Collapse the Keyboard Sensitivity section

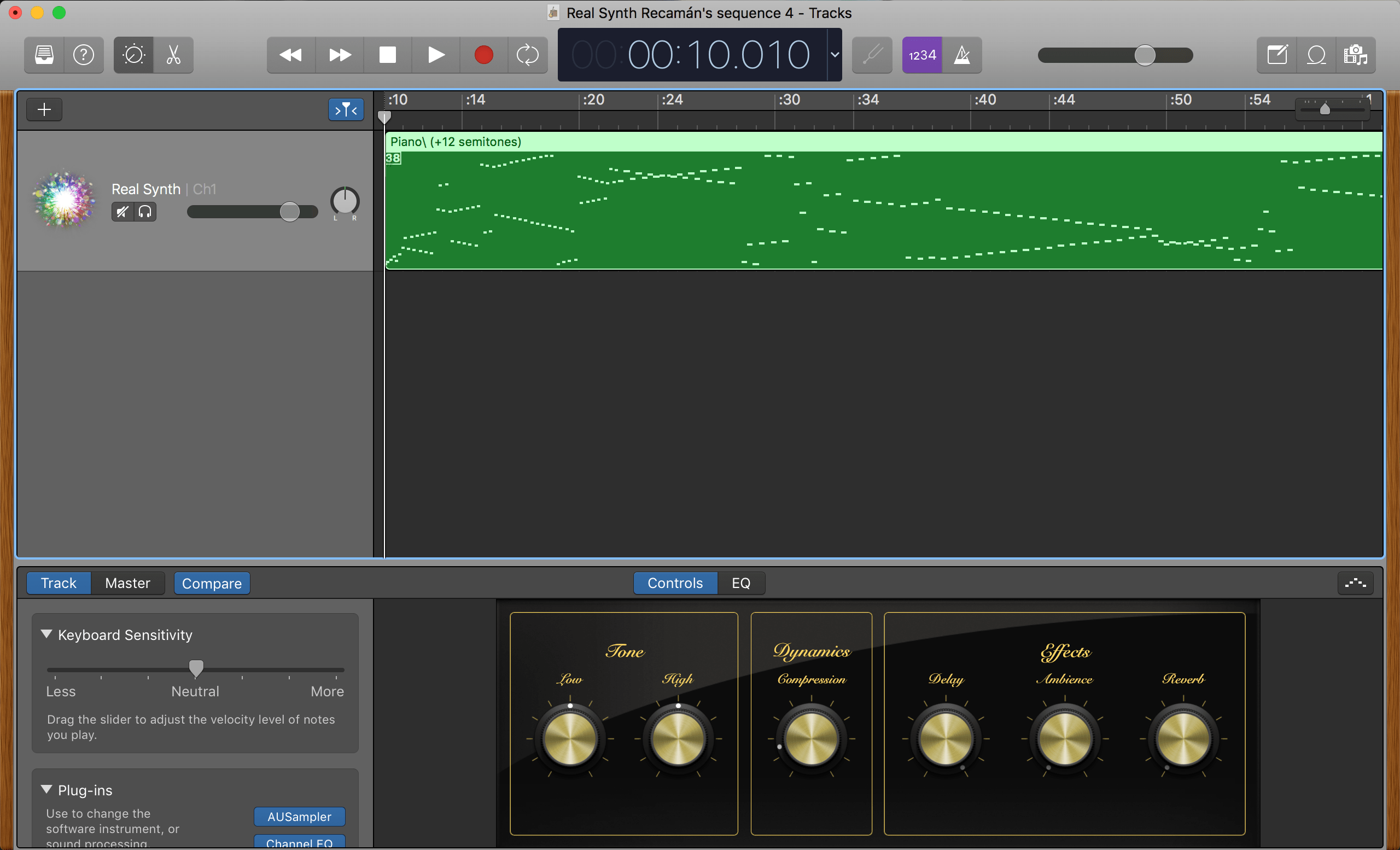pyautogui.click(x=46, y=634)
